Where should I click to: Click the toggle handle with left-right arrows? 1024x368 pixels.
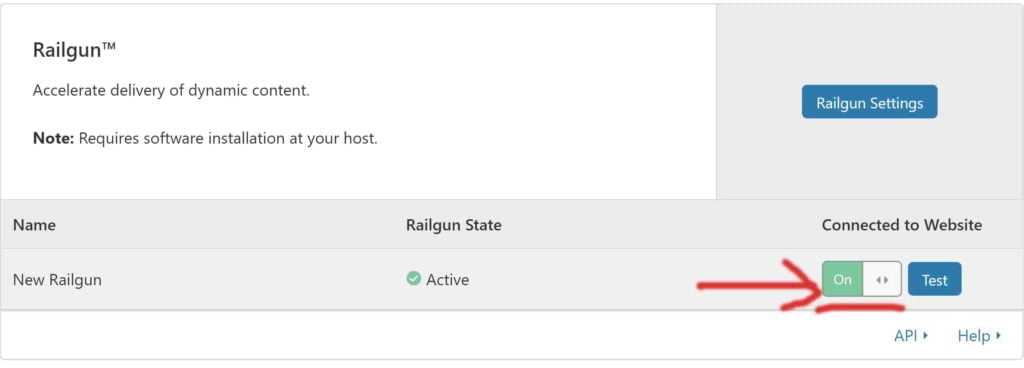882,279
